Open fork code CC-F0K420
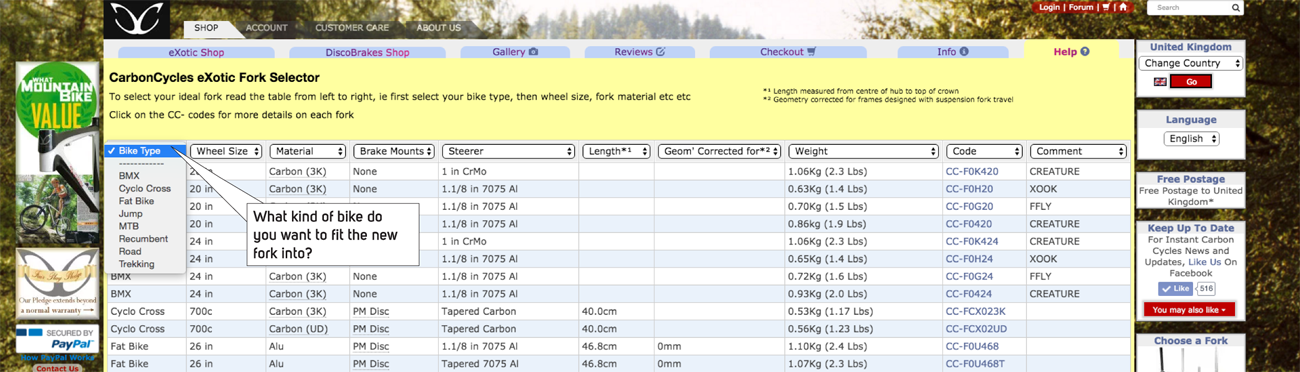This screenshot has width=1300, height=372. [972, 172]
